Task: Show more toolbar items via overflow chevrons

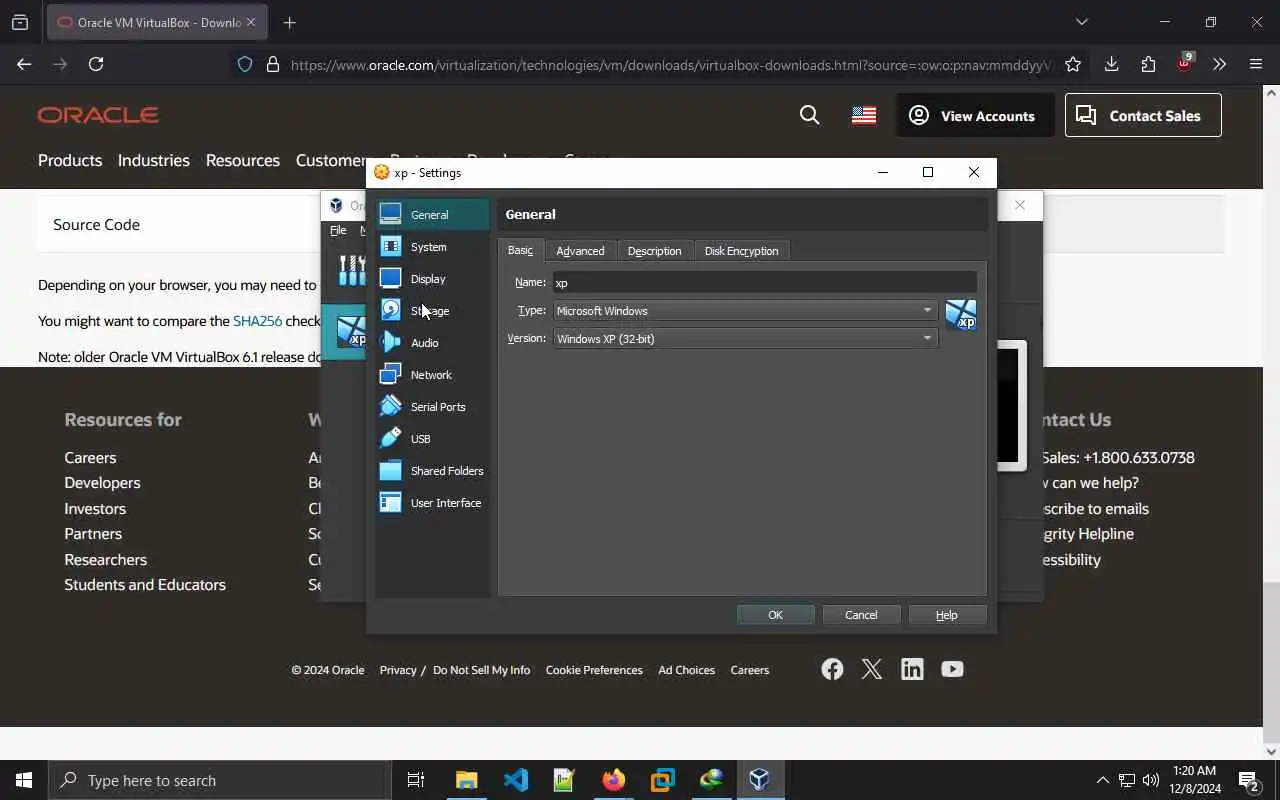Action: 1219,64
